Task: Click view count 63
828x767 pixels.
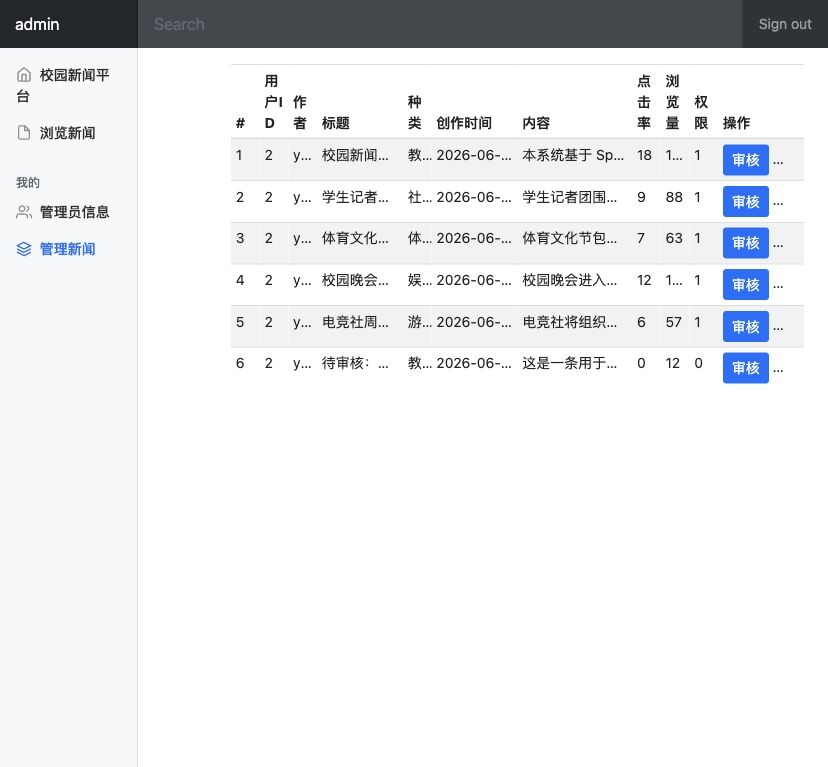Action: (674, 238)
